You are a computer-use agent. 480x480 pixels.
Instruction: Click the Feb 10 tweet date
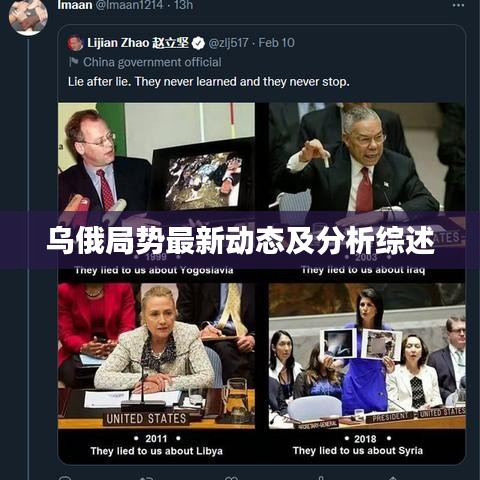pyautogui.click(x=277, y=43)
